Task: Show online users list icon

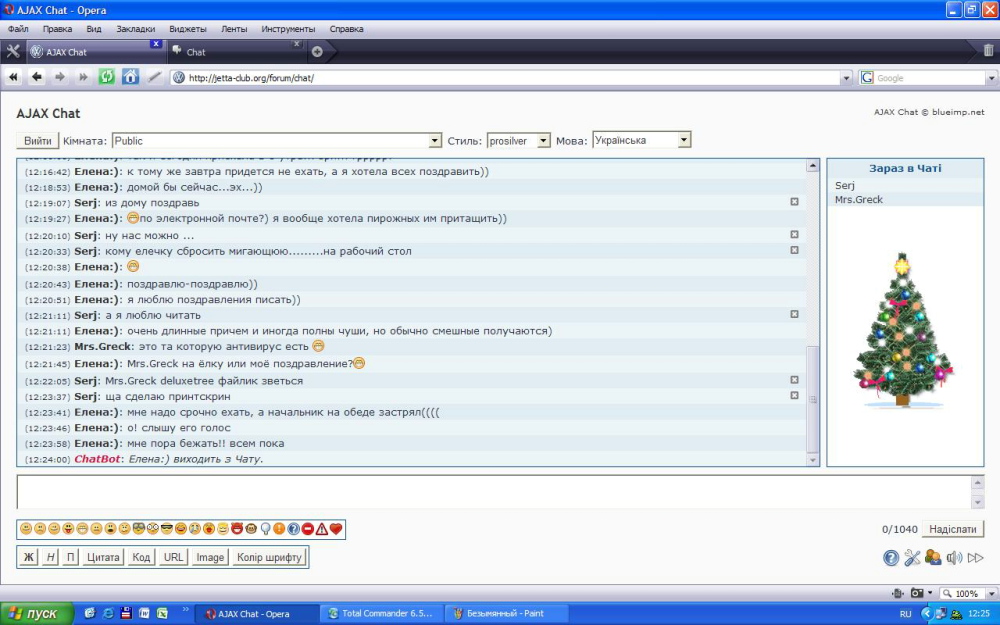Action: click(x=933, y=558)
